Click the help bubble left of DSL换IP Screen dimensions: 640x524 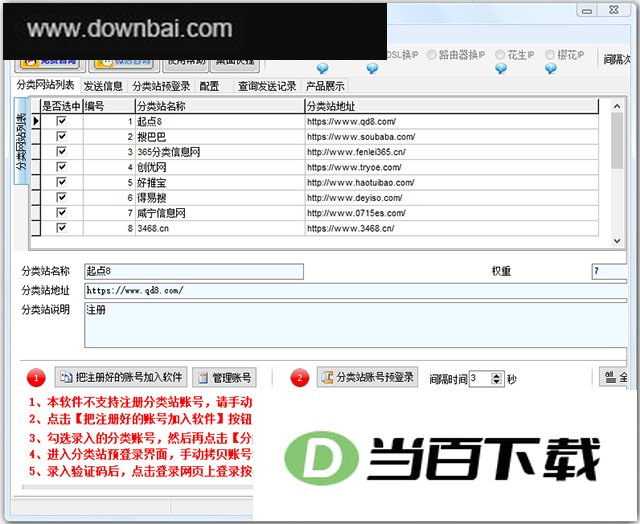pos(372,68)
